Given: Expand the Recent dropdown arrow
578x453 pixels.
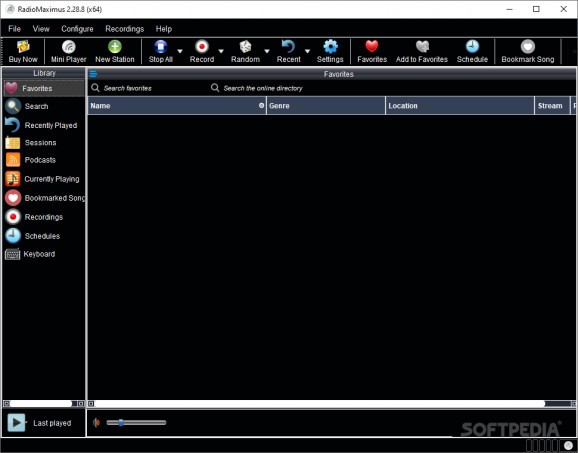Looking at the screenshot, I should pyautogui.click(x=307, y=51).
